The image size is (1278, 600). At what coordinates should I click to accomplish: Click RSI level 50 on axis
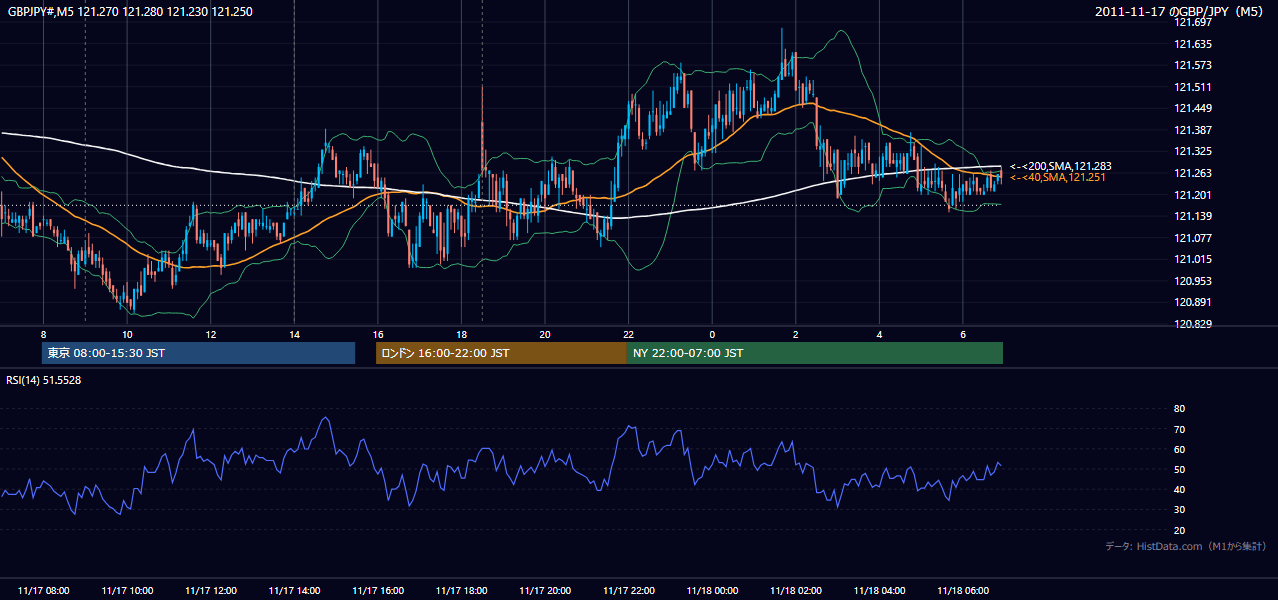tap(1180, 469)
